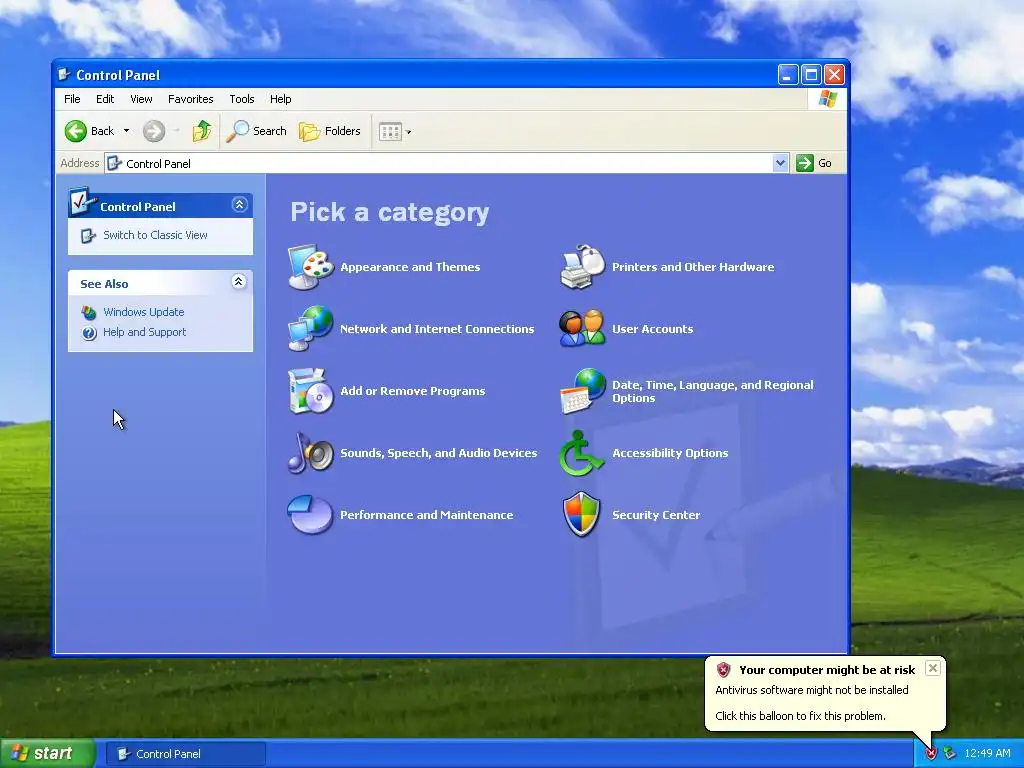Click the Performance and Maintenance text link
This screenshot has width=1024, height=768.
coord(426,515)
